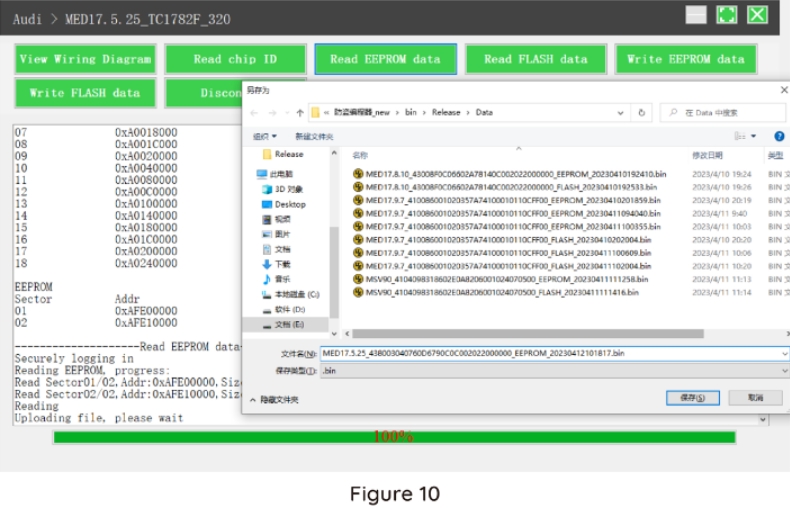
Task: Open view layout options dropdown arrow
Action: pyautogui.click(x=754, y=136)
